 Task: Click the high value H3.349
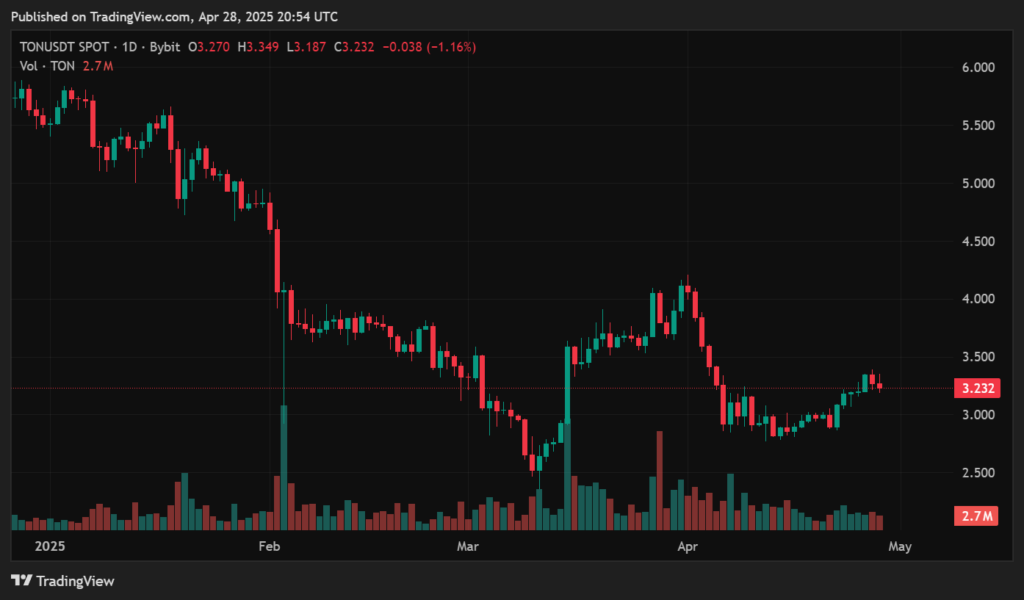click(x=258, y=47)
